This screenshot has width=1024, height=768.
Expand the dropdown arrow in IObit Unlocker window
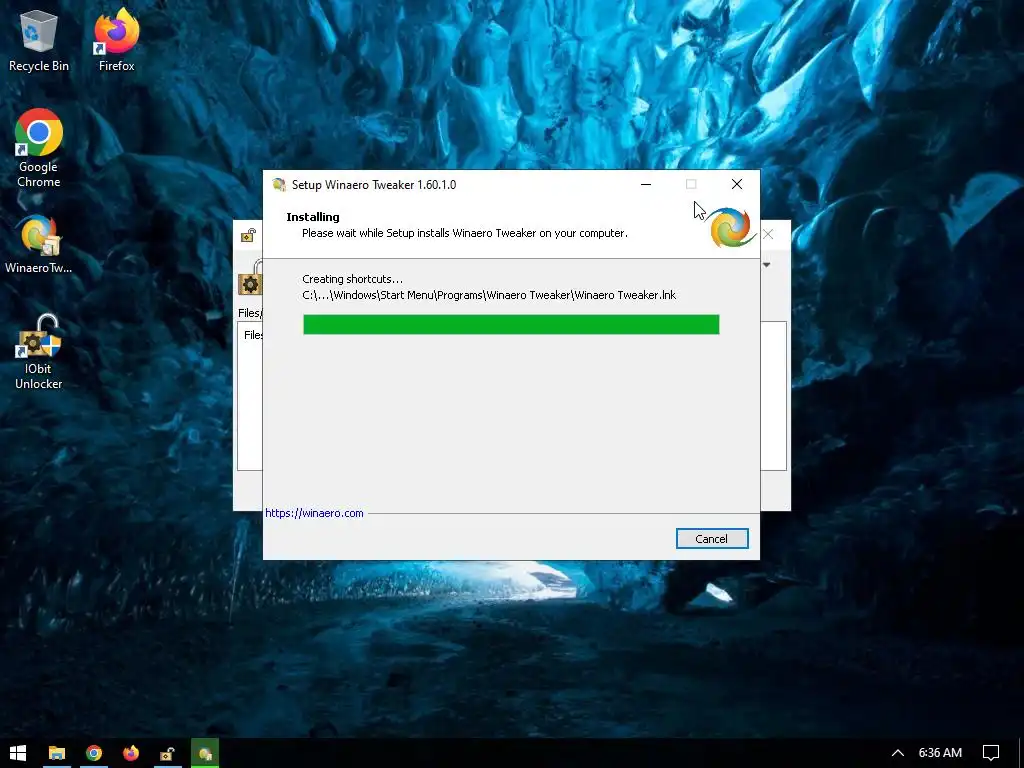767,265
